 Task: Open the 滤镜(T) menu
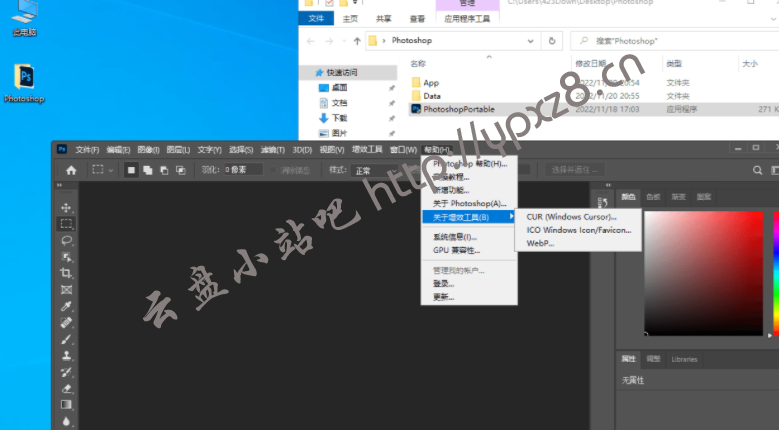coord(273,149)
